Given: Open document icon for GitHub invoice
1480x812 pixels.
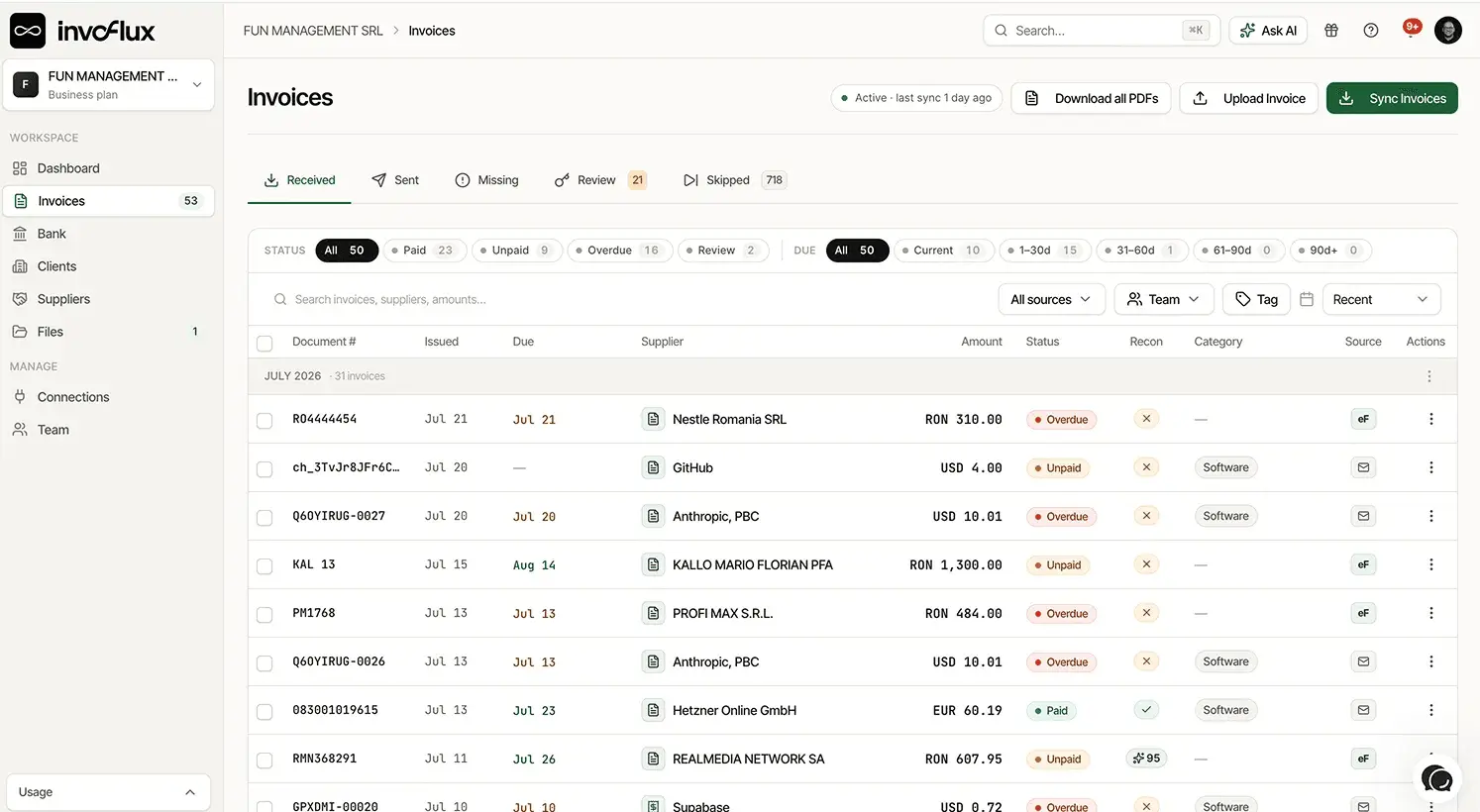Looking at the screenshot, I should click(653, 467).
